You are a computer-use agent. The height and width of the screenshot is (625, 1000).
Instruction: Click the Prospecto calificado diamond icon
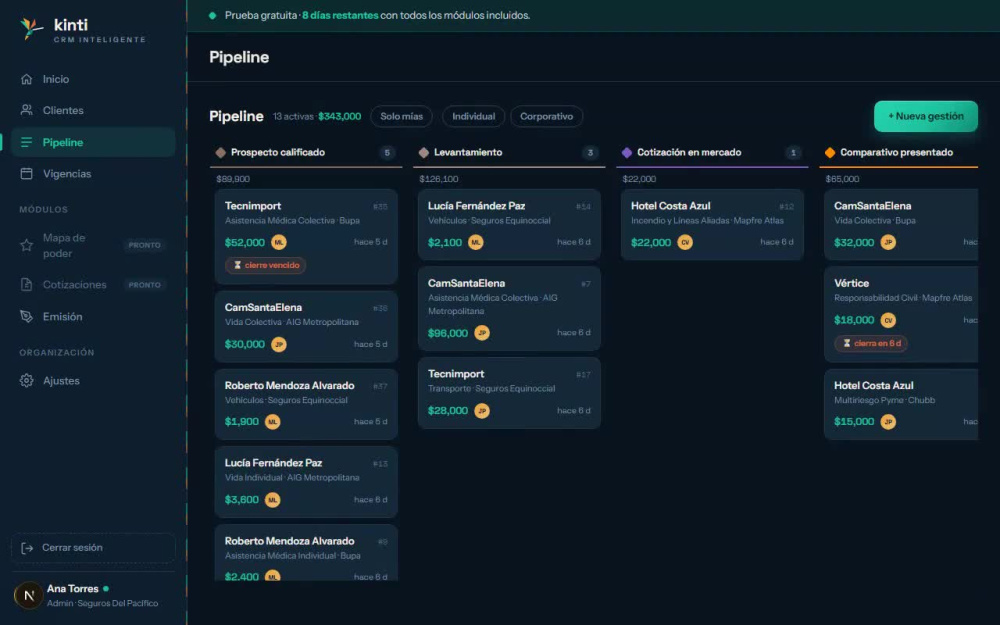[221, 152]
